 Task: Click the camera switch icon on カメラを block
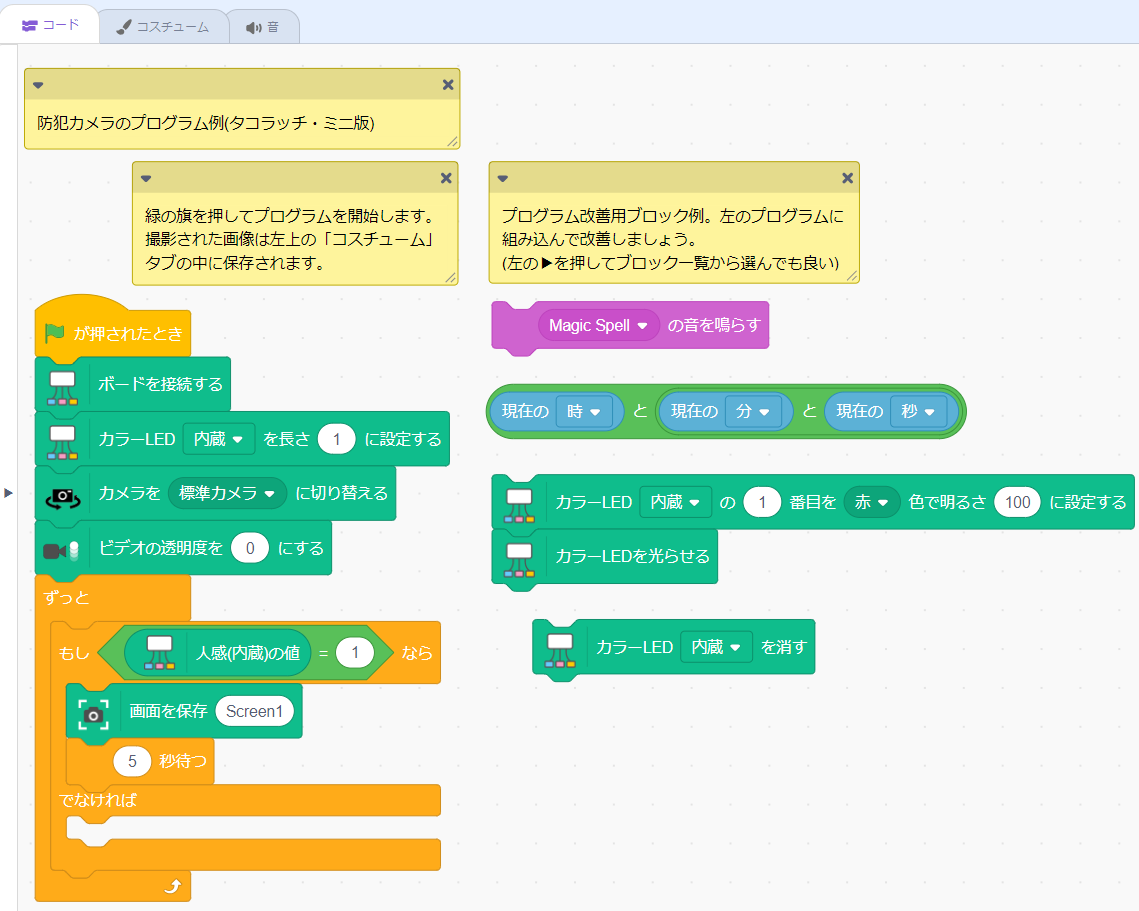click(62, 494)
